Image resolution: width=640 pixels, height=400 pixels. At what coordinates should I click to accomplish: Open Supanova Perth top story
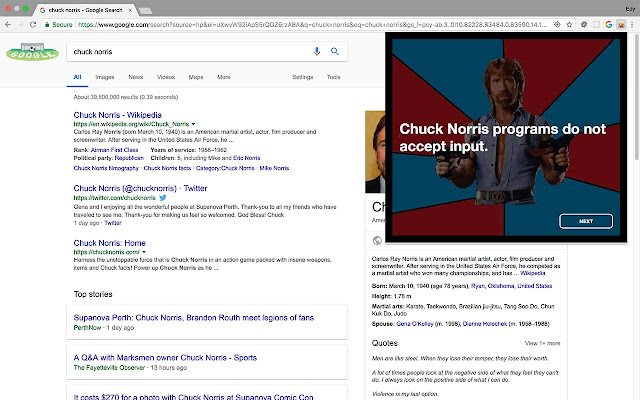(x=193, y=318)
